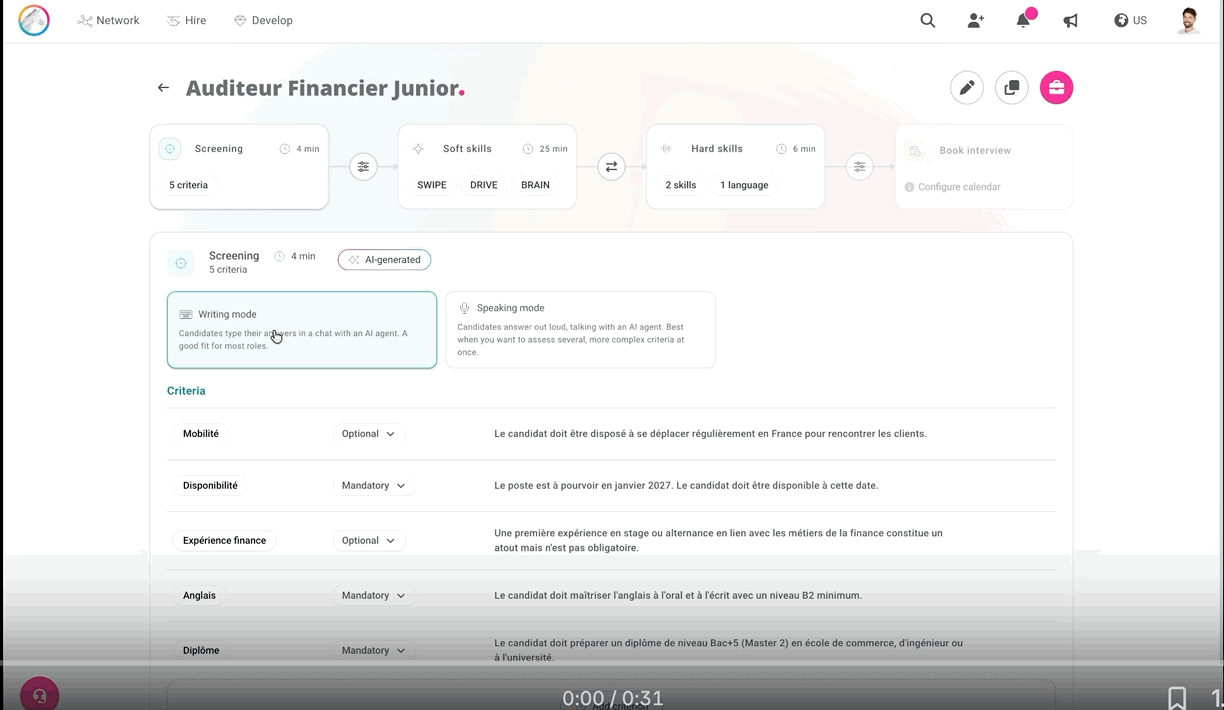
Task: Click the swap arrows icon between Soft and Hard skills
Action: 611,167
